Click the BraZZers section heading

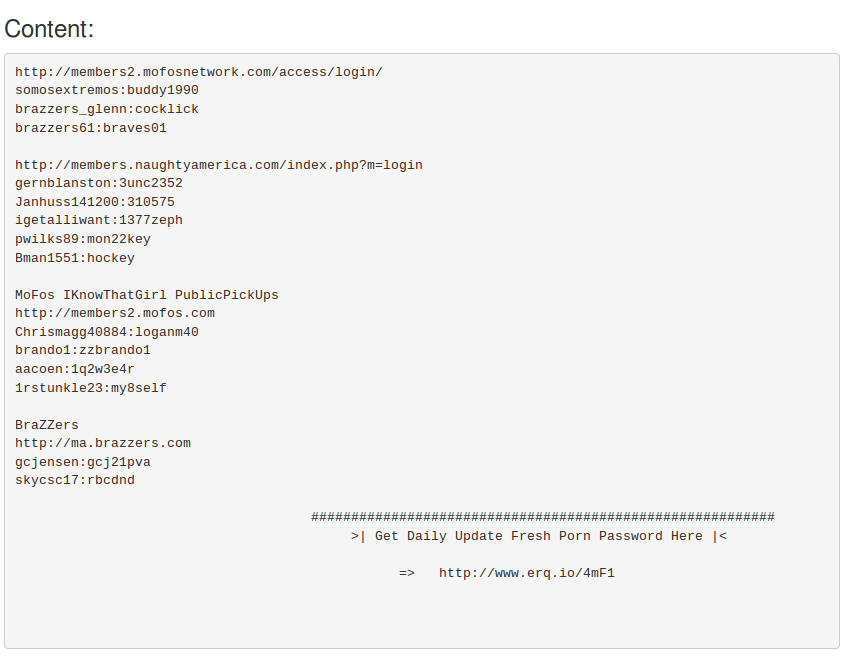[x=47, y=425]
